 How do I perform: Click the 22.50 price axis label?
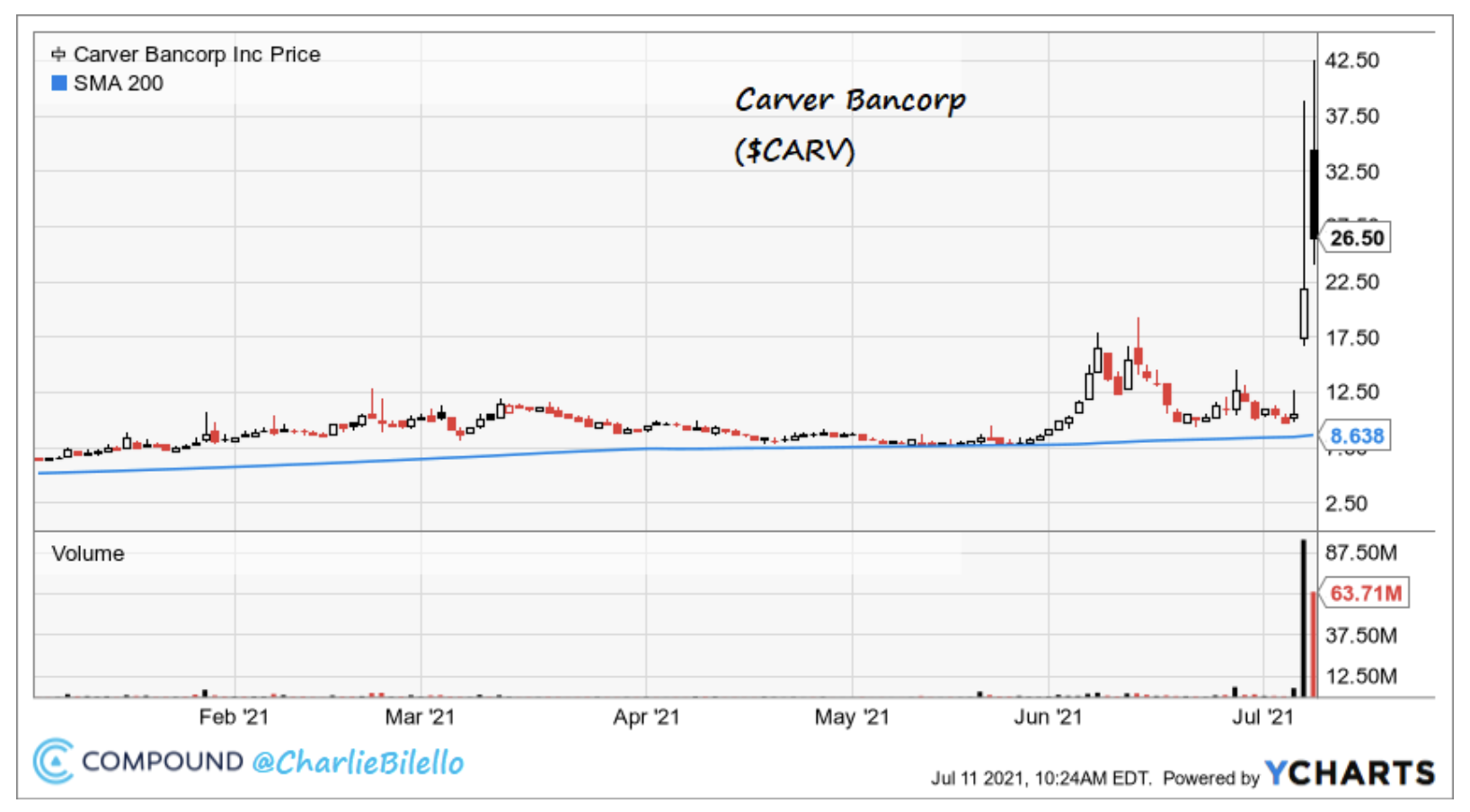tap(1352, 282)
